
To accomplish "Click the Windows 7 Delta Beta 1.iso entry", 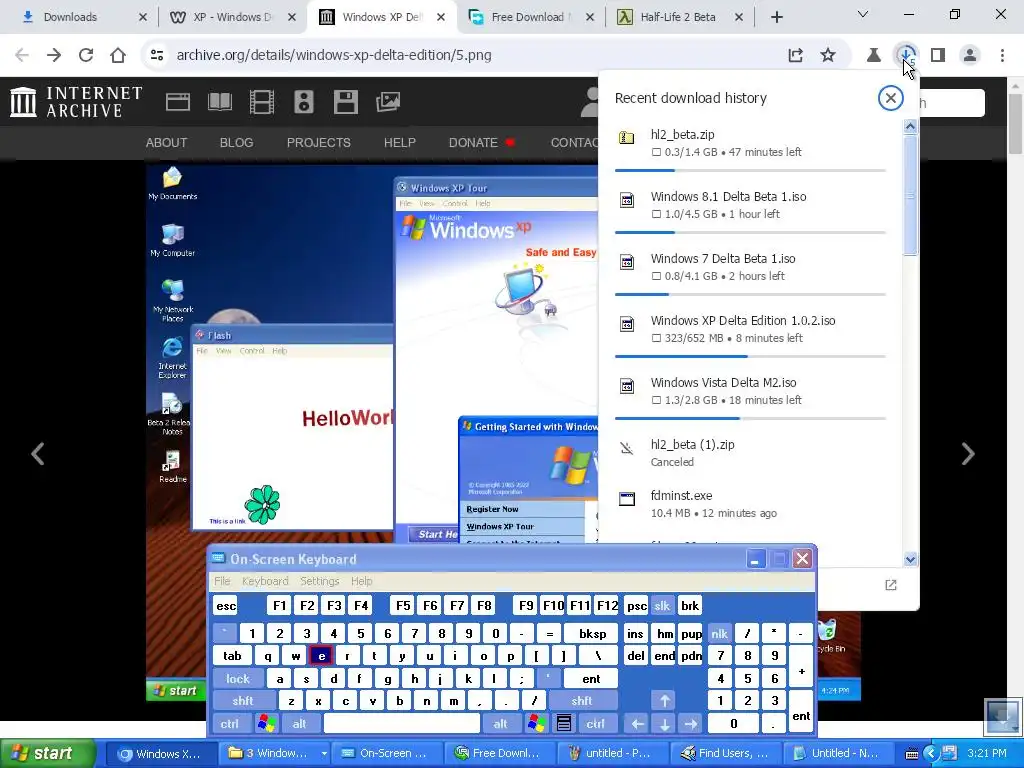I will coord(750,266).
